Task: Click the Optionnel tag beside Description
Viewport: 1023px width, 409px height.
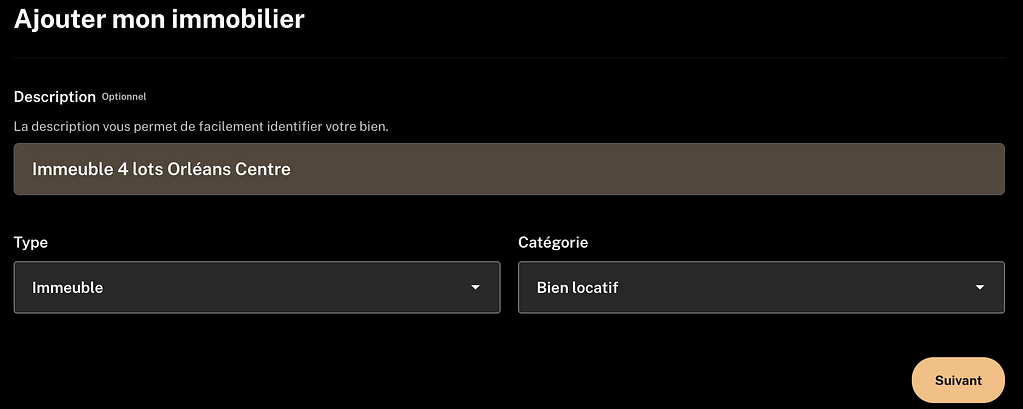Action: click(x=124, y=97)
